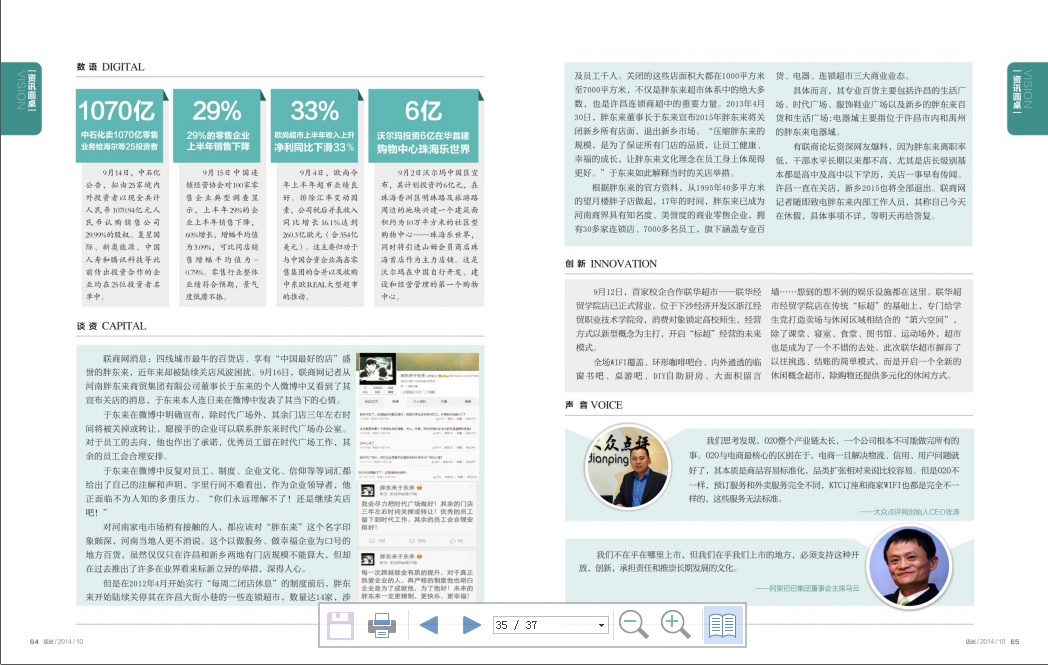Click the save floppy disk icon
The width and height of the screenshot is (1048, 665).
click(x=341, y=626)
